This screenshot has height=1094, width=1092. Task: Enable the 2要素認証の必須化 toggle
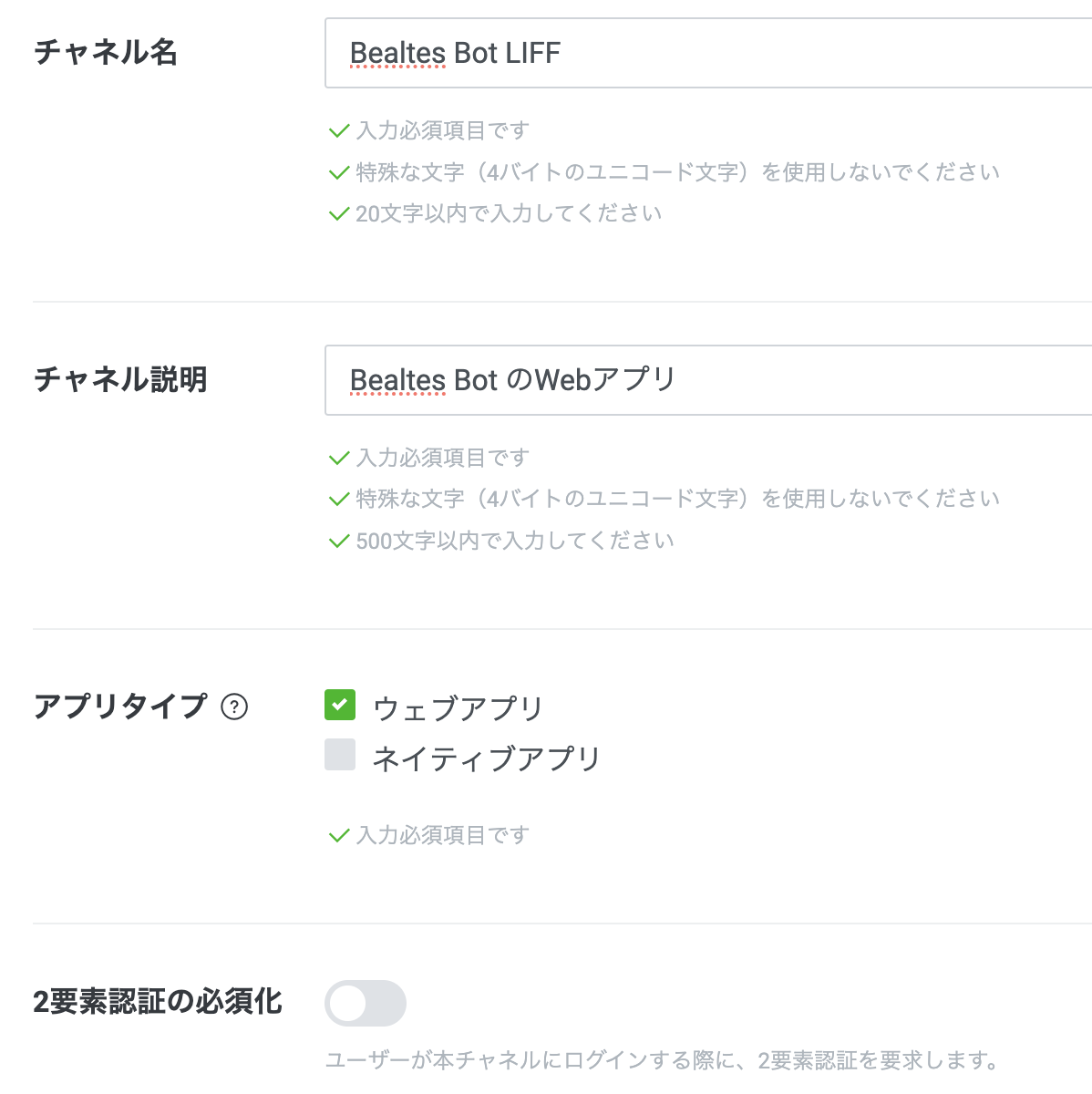365,1003
